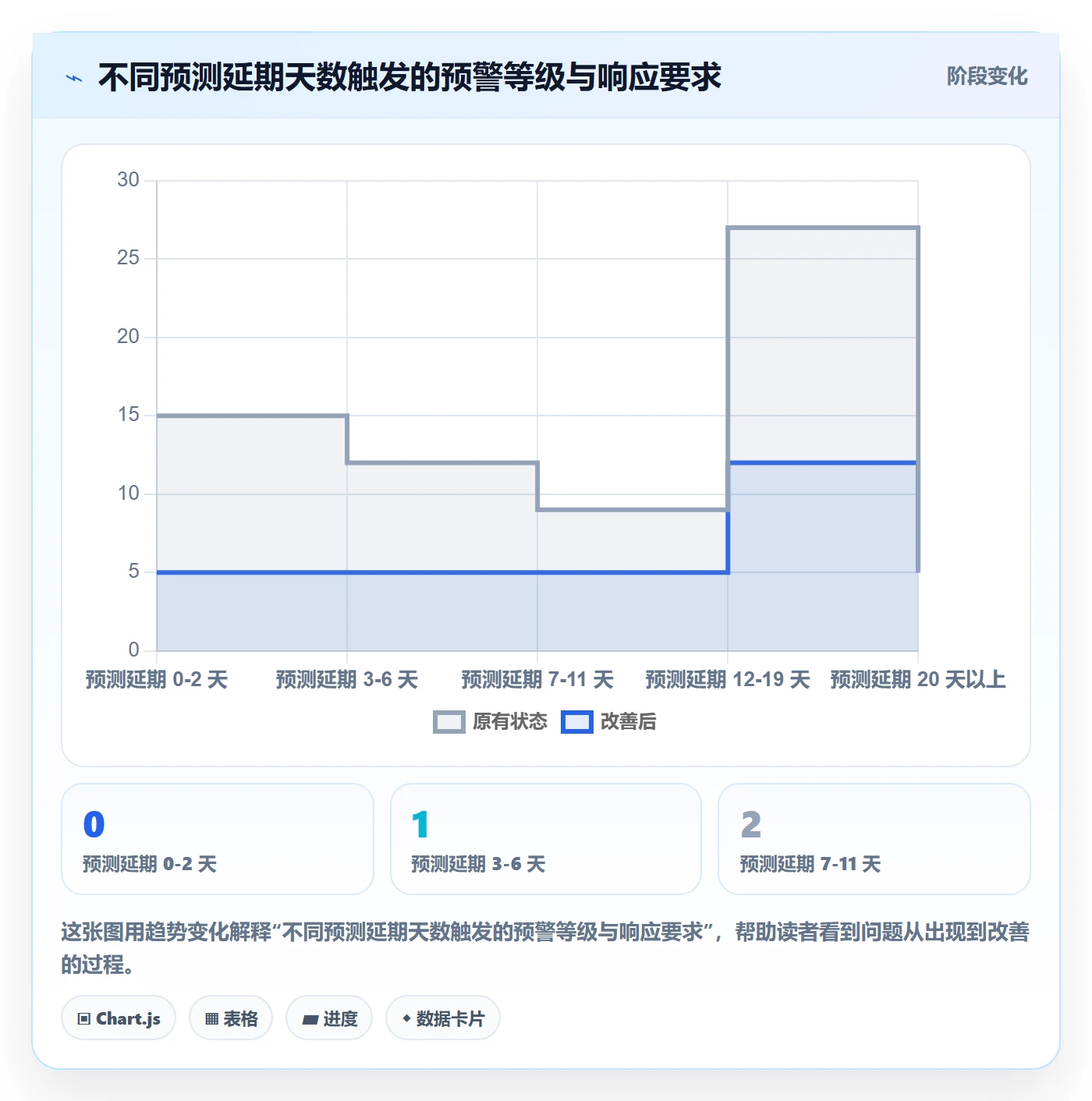Click the lightning icon beside the chart title
This screenshot has height=1101, width=1092.
click(x=74, y=78)
